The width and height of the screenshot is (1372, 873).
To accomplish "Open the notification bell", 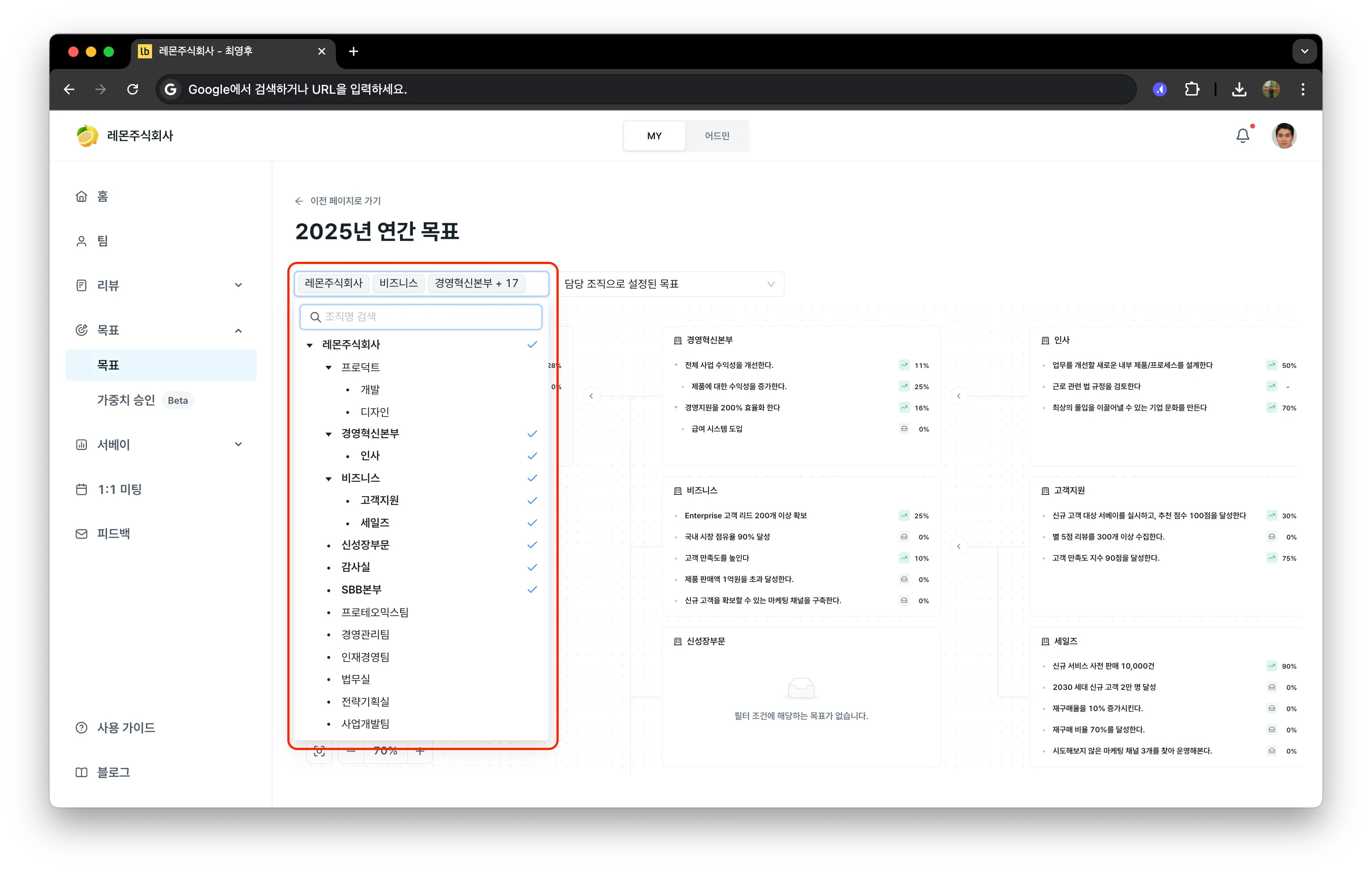I will tap(1242, 136).
